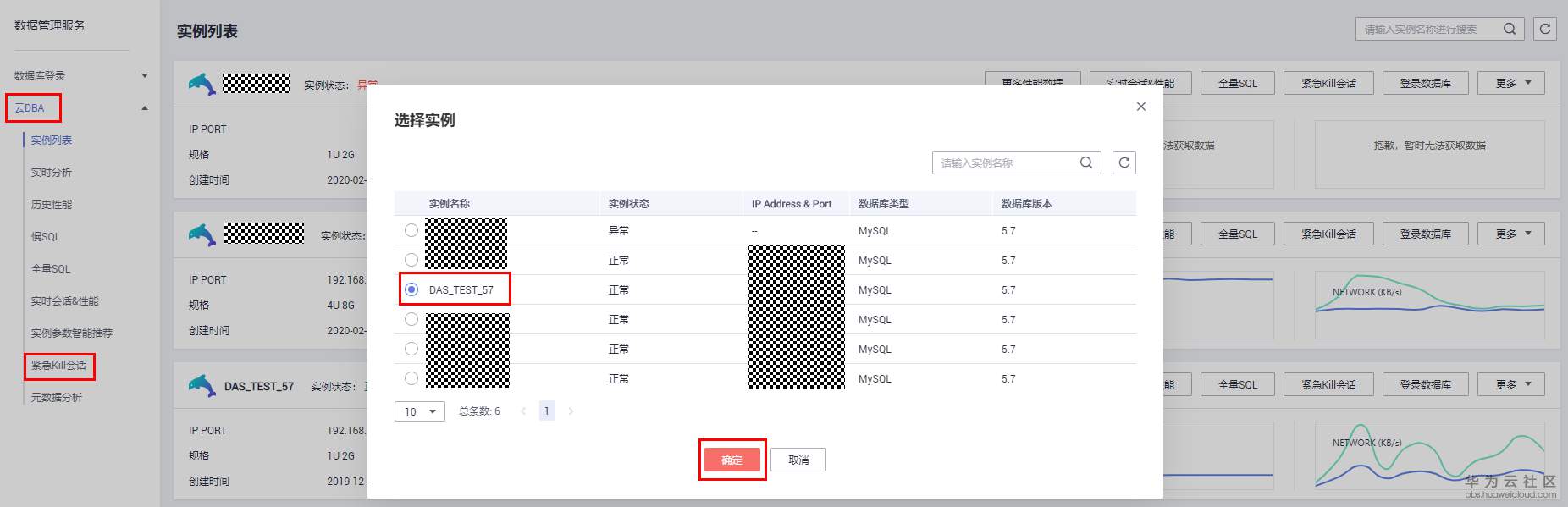Click page number 1 in pagination
Viewport: 1568px width, 507px height.
point(547,411)
